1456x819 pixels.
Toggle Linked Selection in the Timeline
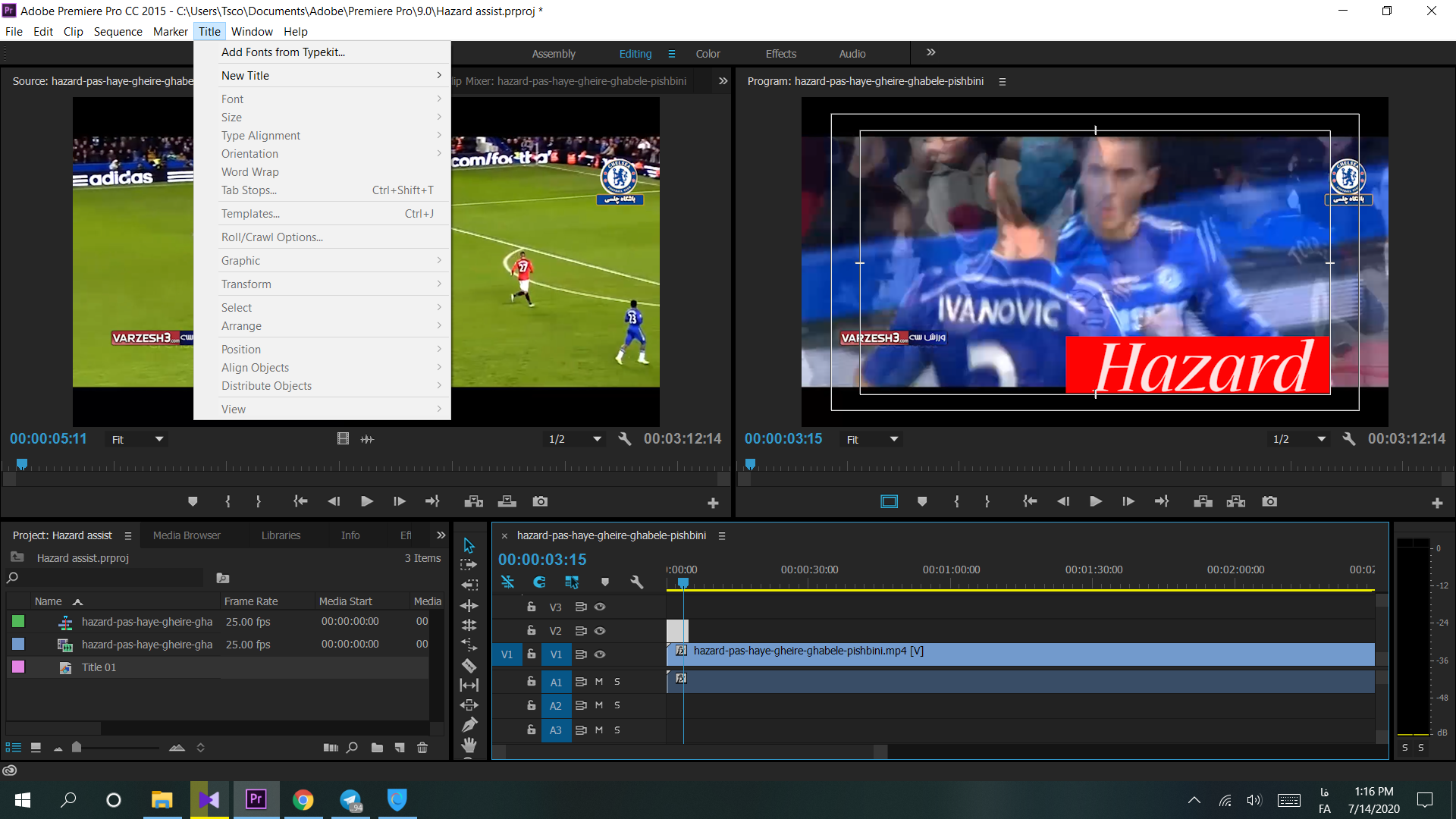572,582
